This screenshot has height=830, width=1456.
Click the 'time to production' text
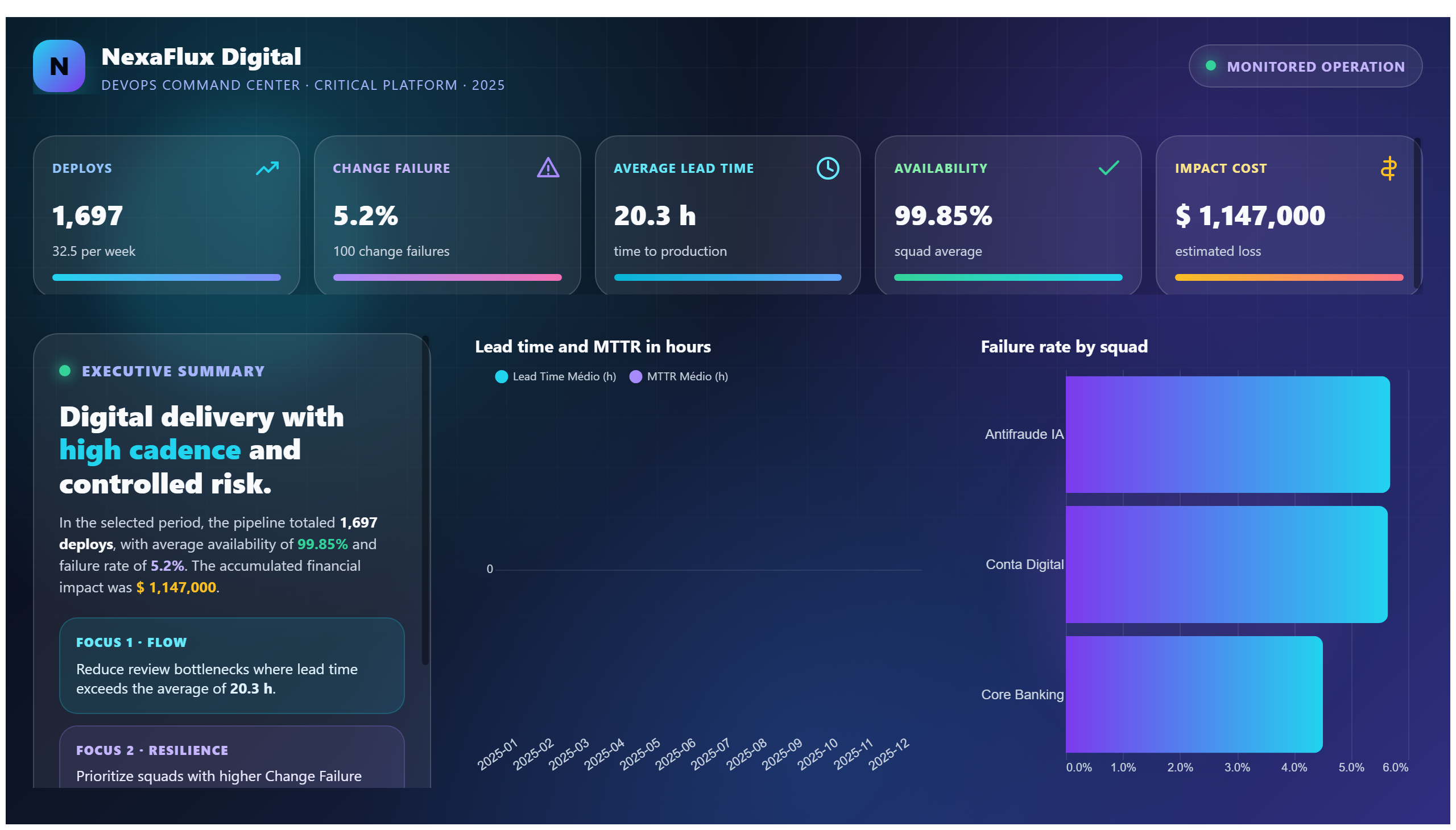670,251
